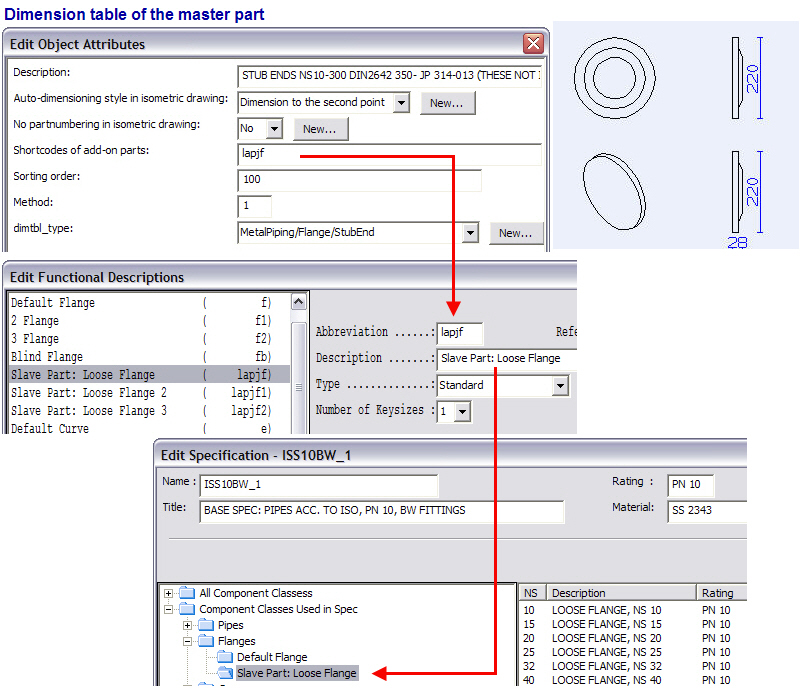Click All Component Classes folder icon
The width and height of the screenshot is (802, 692).
click(x=188, y=593)
